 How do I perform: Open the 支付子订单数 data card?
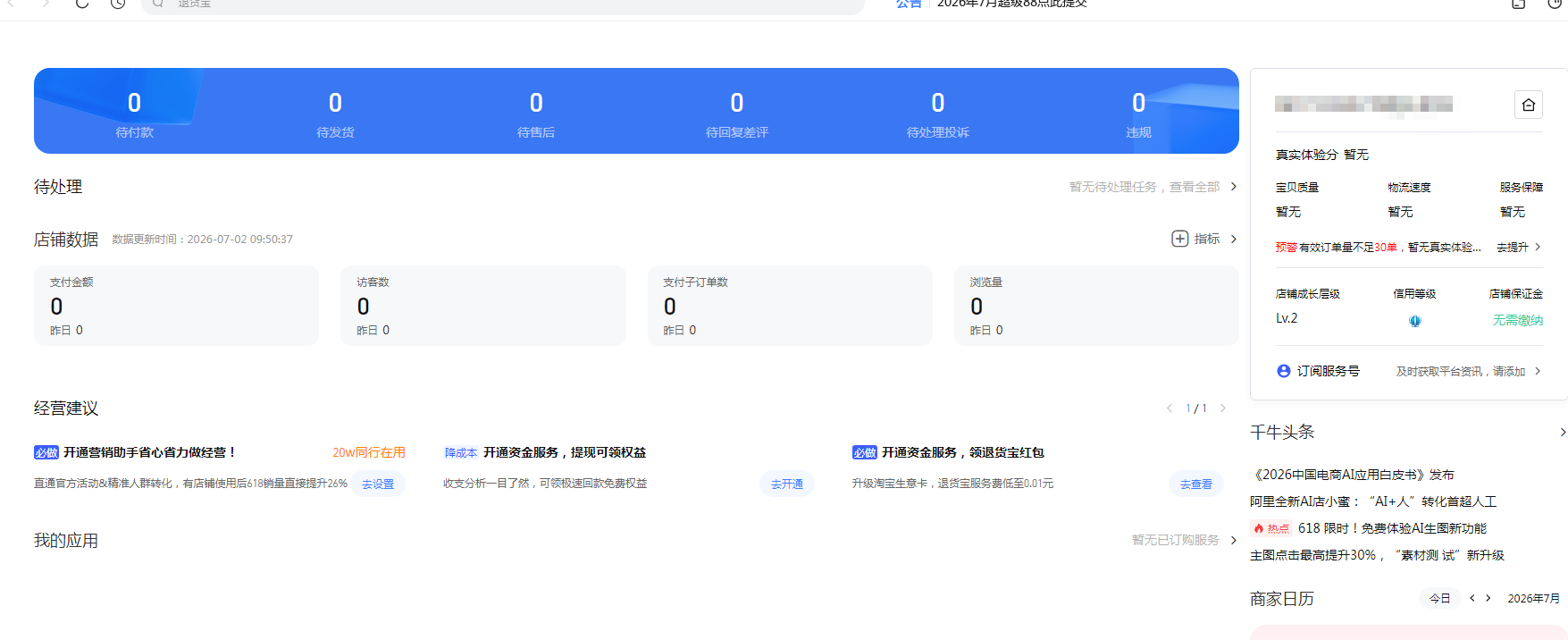[x=790, y=306]
